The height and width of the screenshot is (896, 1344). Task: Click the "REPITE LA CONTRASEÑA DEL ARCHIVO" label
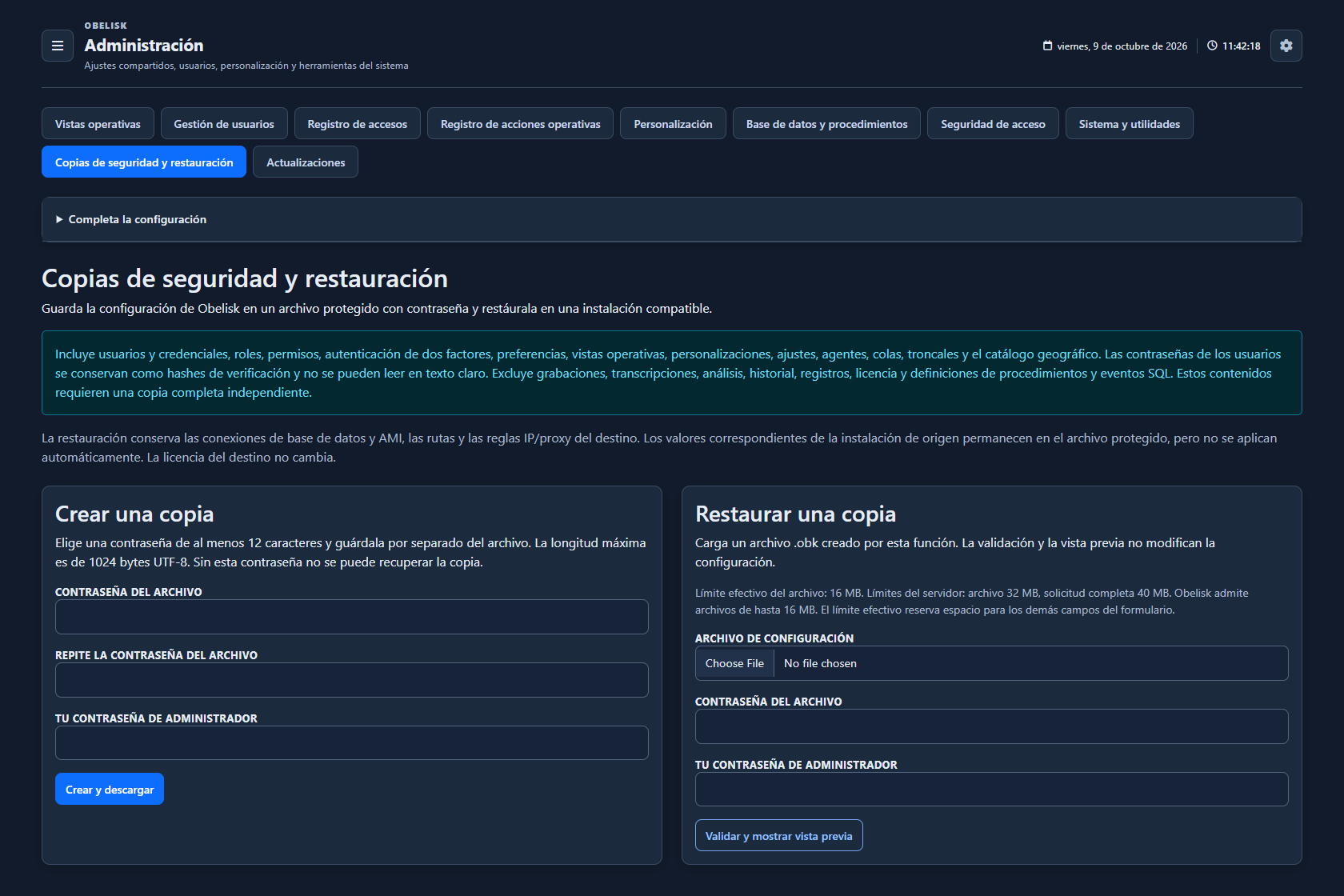click(156, 655)
